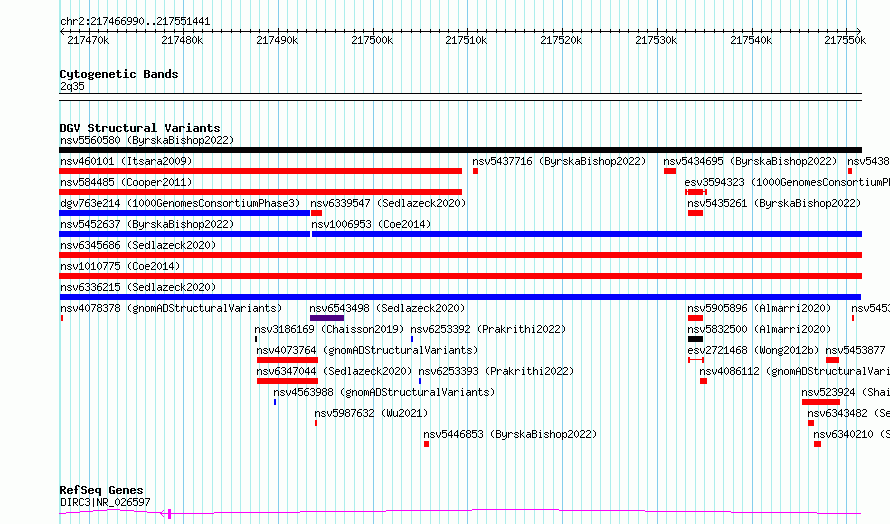Open nsv4073764 (gnomADStructuralVariants) label
Image resolution: width=890 pixels, height=524 pixels.
pyautogui.click(x=367, y=350)
